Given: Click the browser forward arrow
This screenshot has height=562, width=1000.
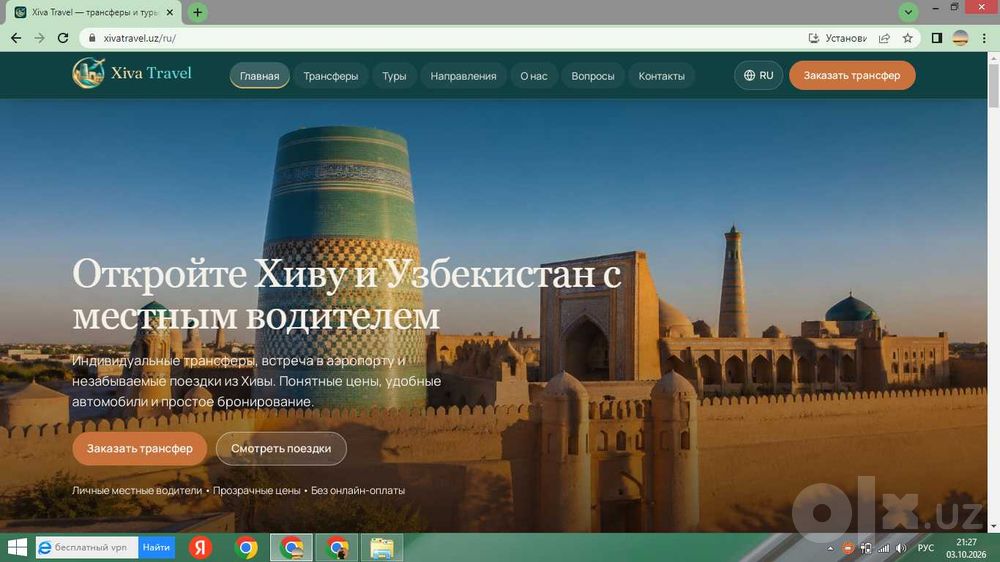Looking at the screenshot, I should (x=40, y=38).
